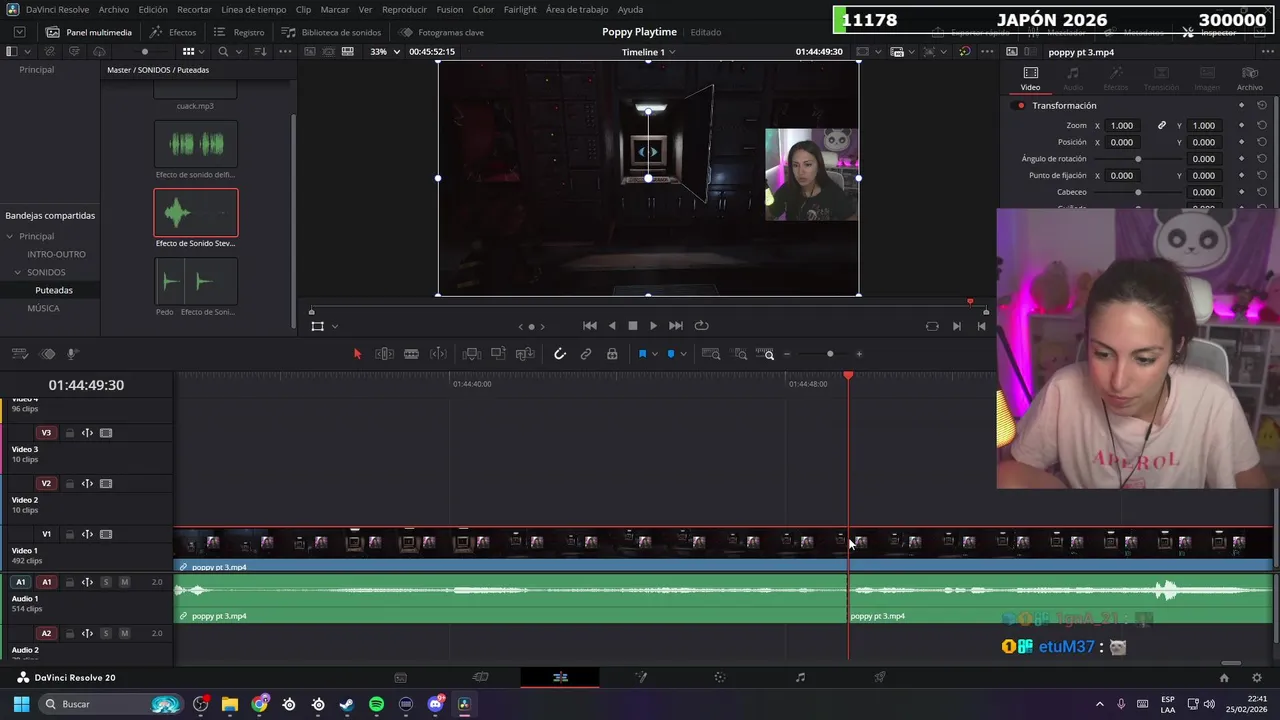
Task: Collapse the Principal bin in shared bins
Action: [x=10, y=237]
